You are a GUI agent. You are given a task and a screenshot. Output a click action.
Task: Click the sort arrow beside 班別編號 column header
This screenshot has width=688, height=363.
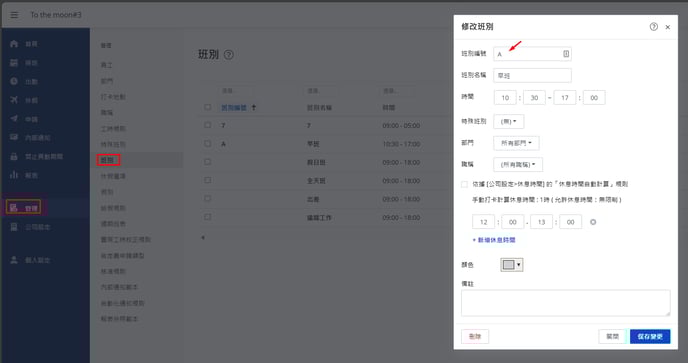[254, 108]
